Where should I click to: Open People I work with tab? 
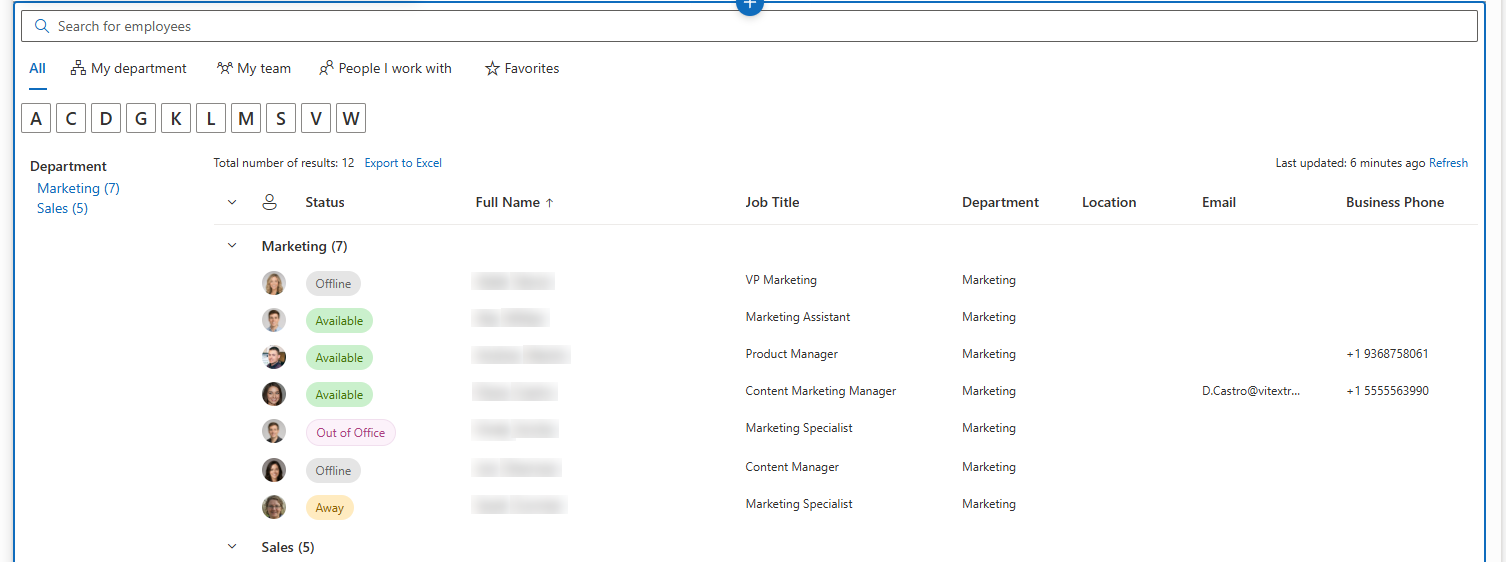(385, 69)
